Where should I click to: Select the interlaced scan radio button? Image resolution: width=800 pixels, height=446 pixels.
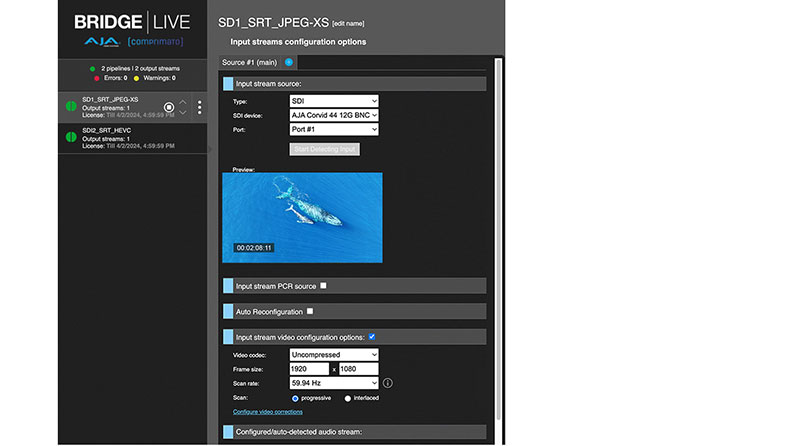coord(348,398)
